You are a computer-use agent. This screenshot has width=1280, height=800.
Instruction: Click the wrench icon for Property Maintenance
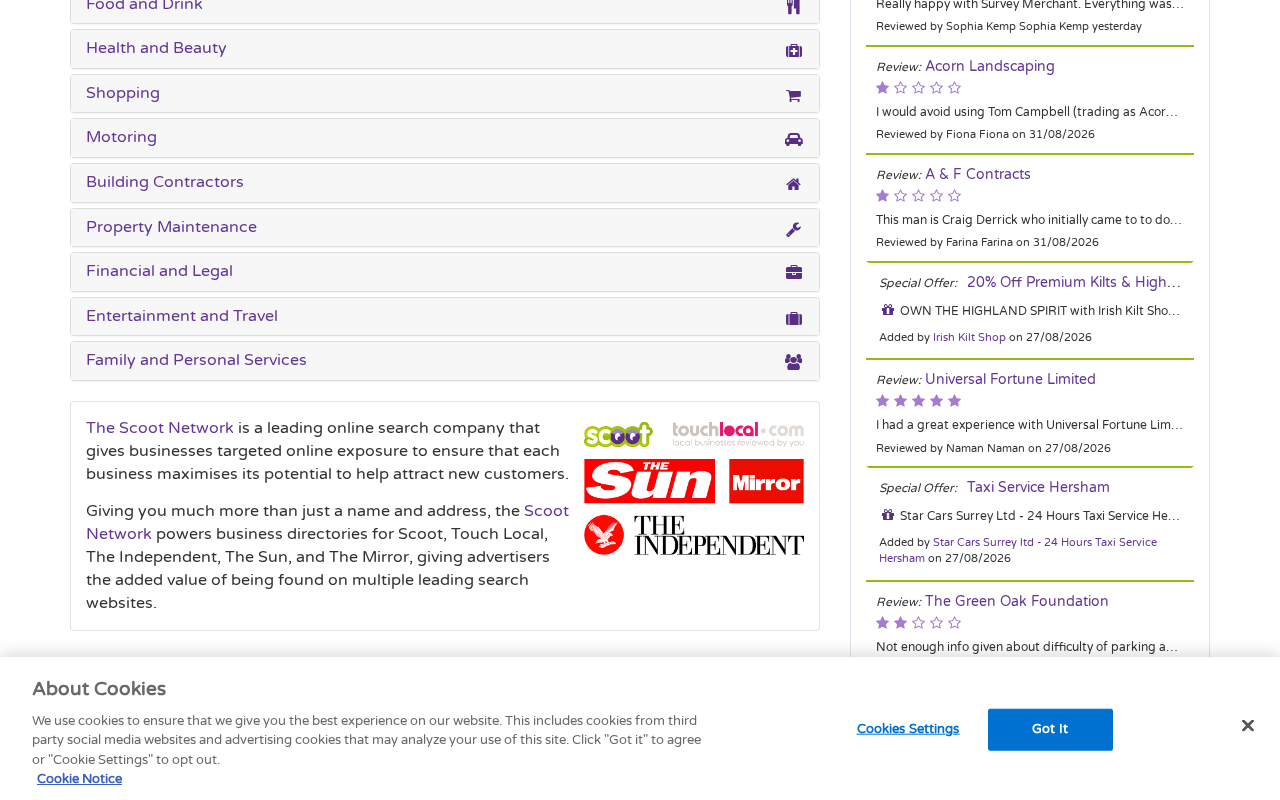point(793,229)
